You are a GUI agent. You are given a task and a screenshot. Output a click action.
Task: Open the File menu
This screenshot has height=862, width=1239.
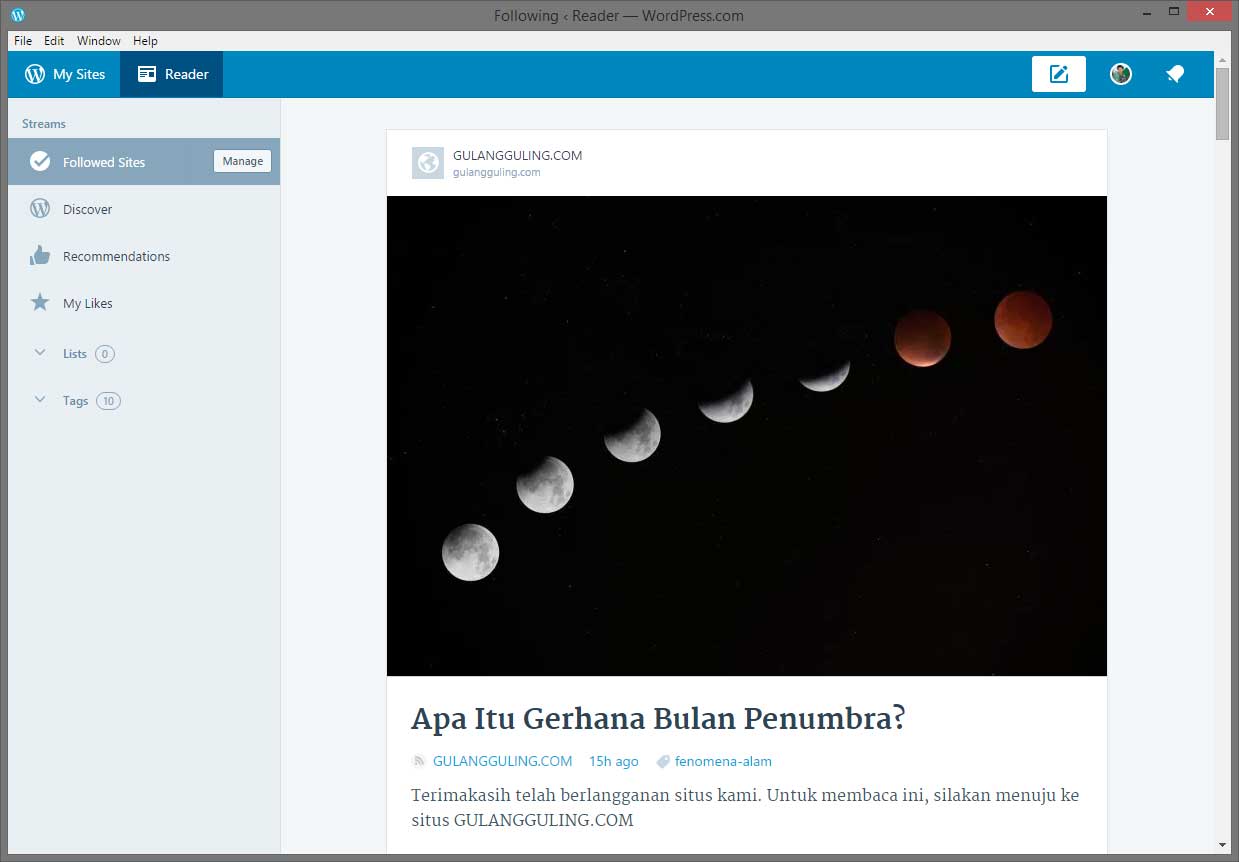23,41
